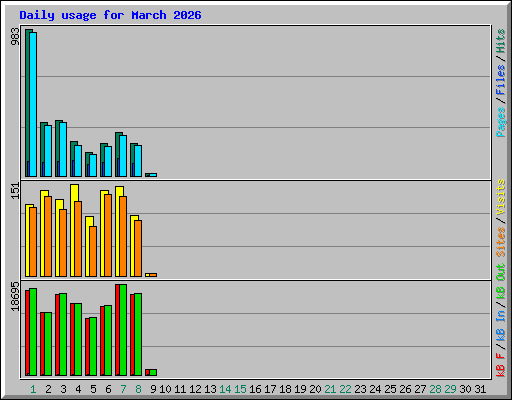Click the 983 axis maximum label
This screenshot has width=512, height=400.
pos(15,36)
